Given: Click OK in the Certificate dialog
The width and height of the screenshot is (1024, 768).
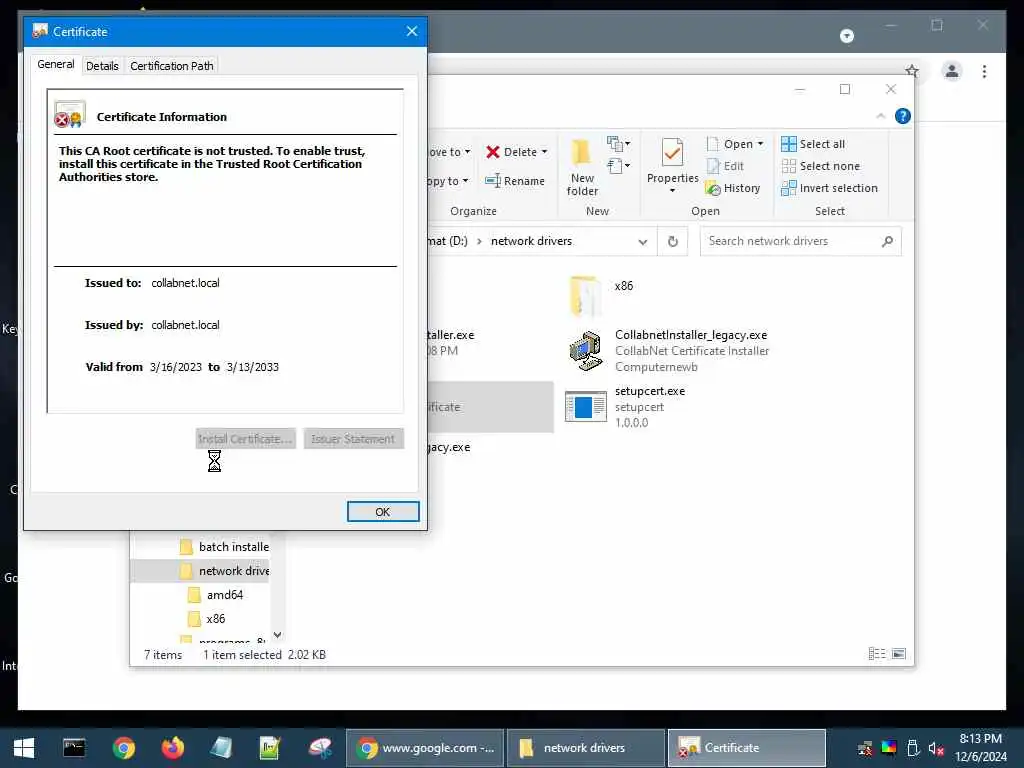Looking at the screenshot, I should [x=383, y=512].
